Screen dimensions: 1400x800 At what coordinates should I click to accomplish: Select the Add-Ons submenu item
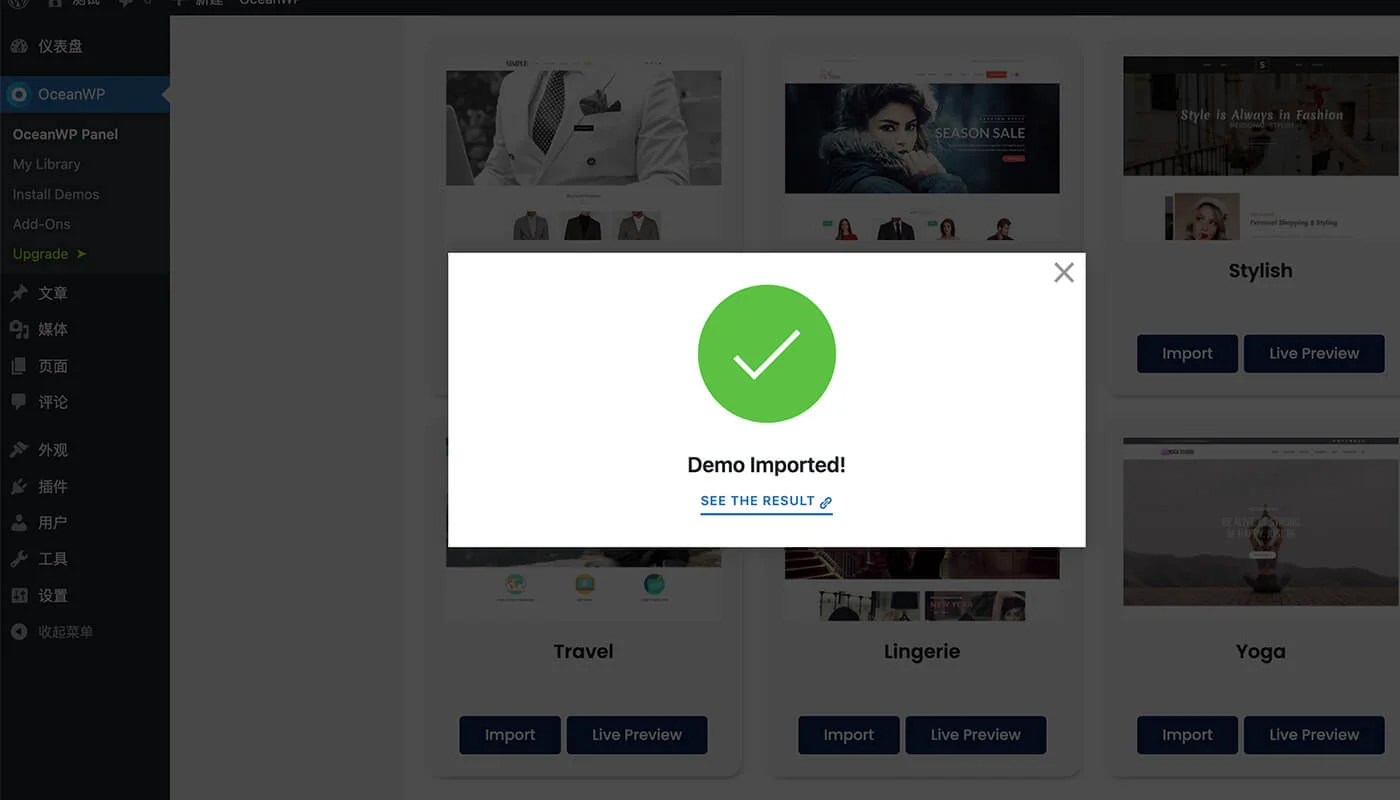(x=41, y=224)
